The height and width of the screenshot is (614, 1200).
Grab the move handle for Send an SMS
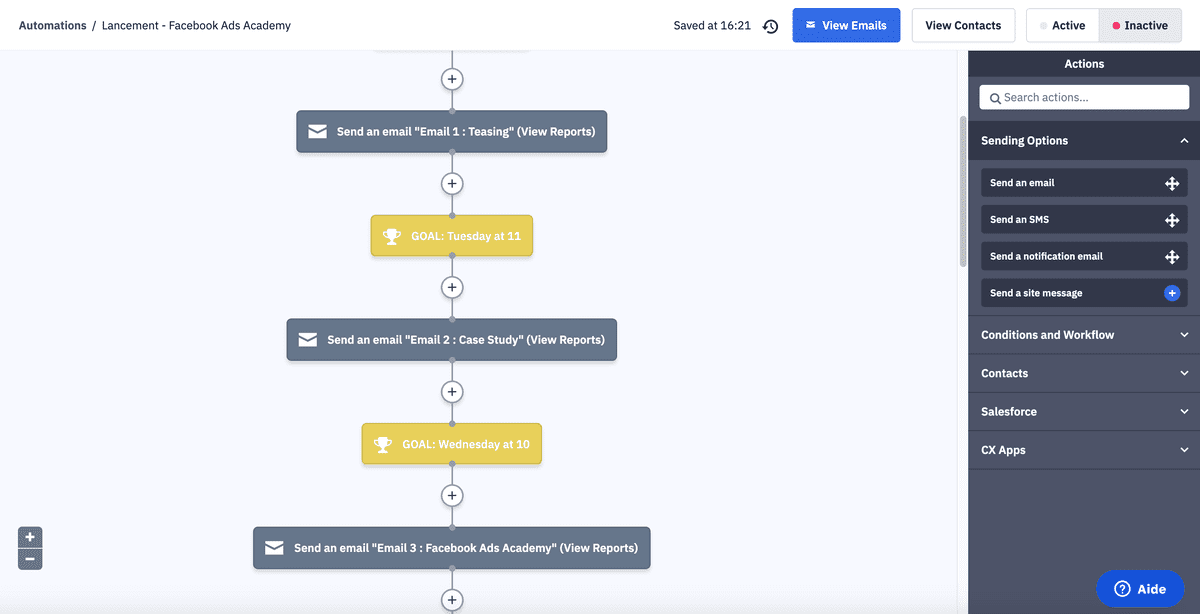point(1172,220)
